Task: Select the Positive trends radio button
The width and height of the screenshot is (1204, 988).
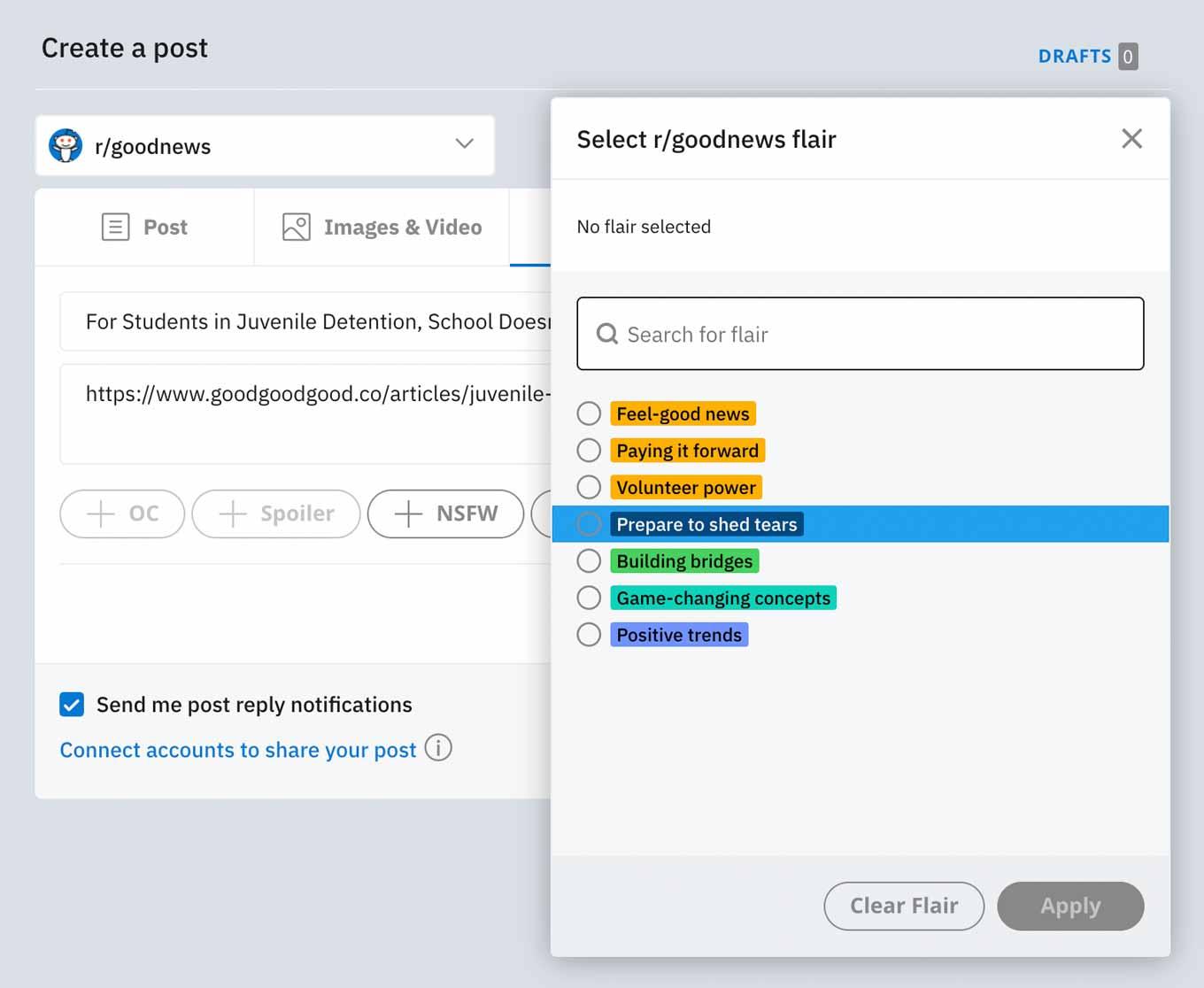Action: point(589,635)
